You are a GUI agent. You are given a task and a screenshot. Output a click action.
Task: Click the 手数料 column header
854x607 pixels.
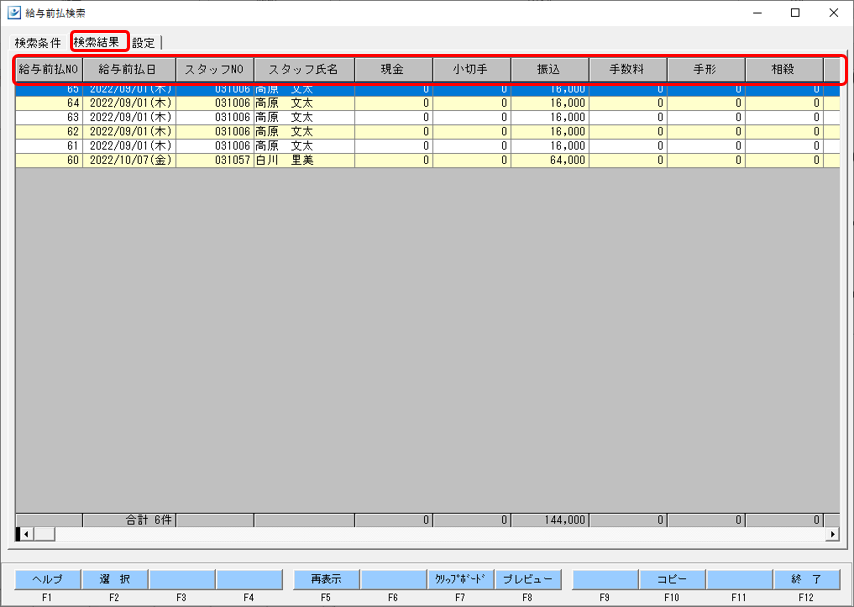tap(627, 70)
